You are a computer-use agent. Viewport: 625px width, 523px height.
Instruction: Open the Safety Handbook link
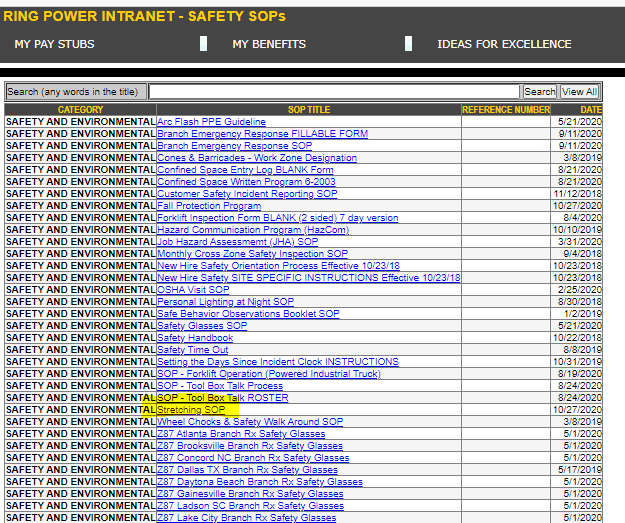[195, 338]
